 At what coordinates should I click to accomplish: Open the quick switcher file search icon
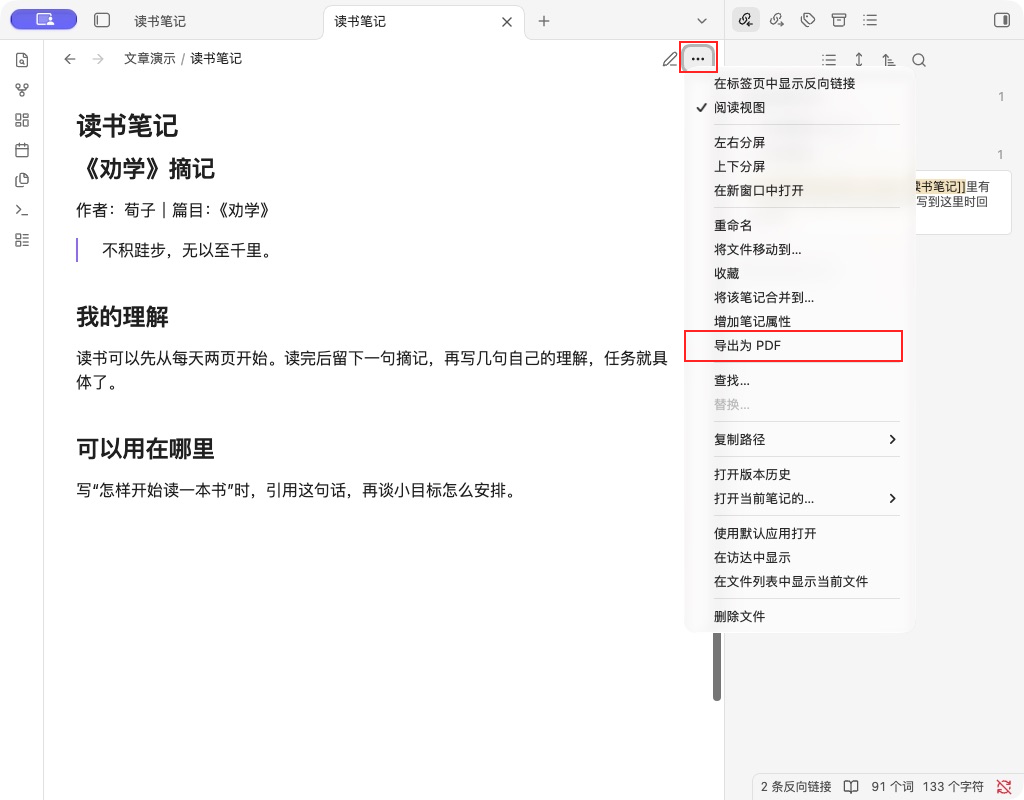coord(22,60)
